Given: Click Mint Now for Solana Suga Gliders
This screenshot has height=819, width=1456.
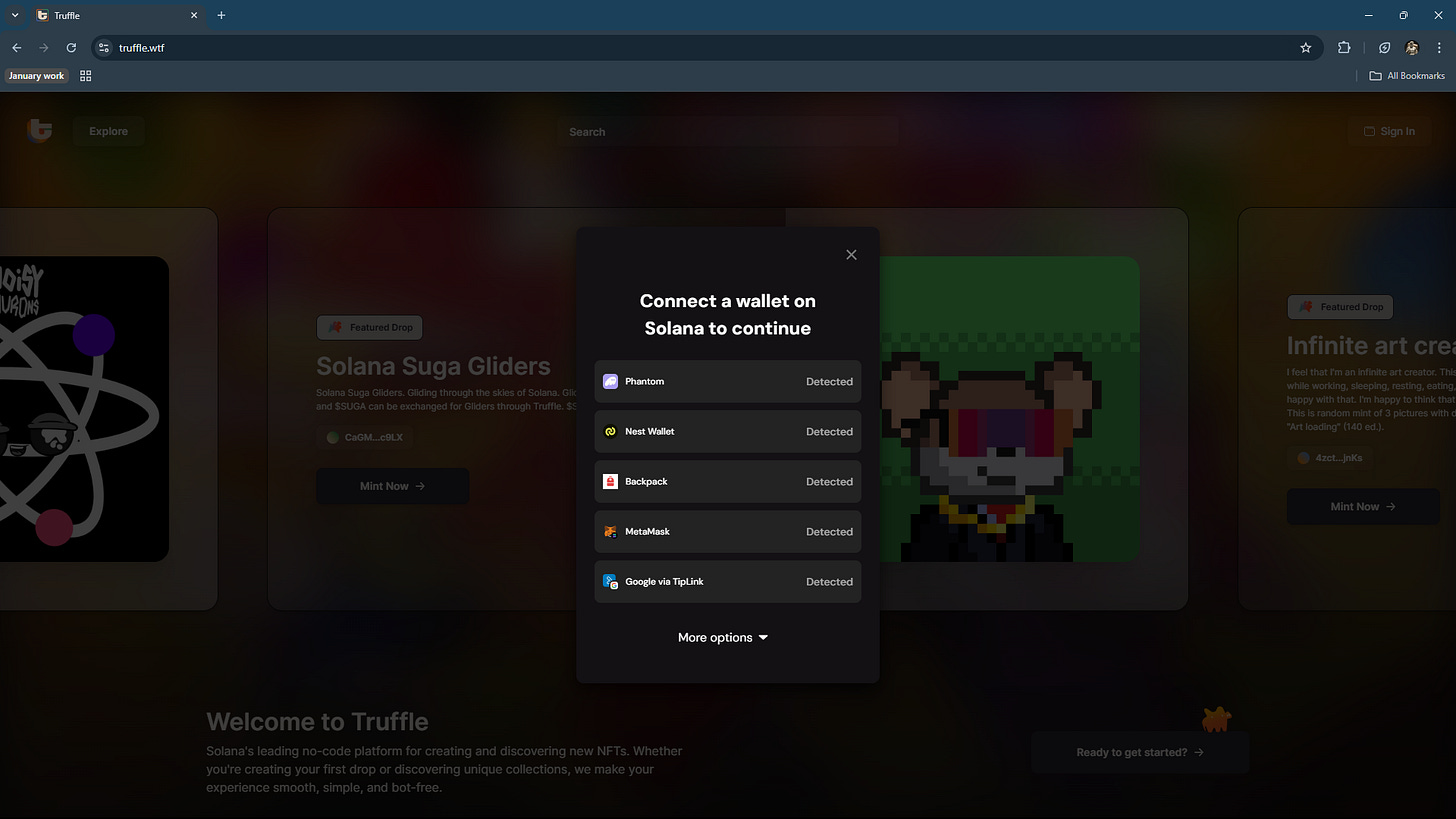Looking at the screenshot, I should [392, 486].
